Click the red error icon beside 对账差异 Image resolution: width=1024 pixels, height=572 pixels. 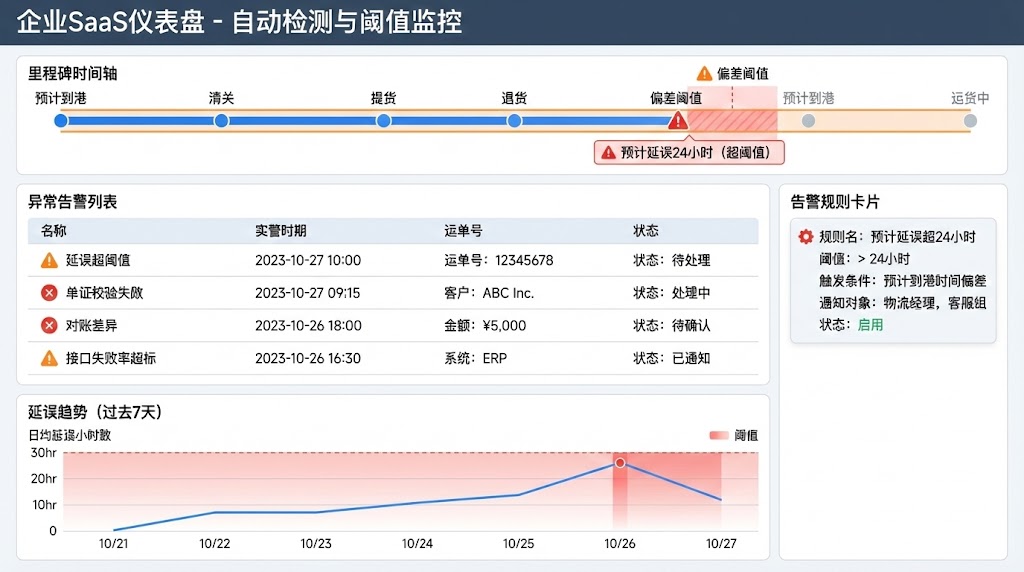[49, 325]
